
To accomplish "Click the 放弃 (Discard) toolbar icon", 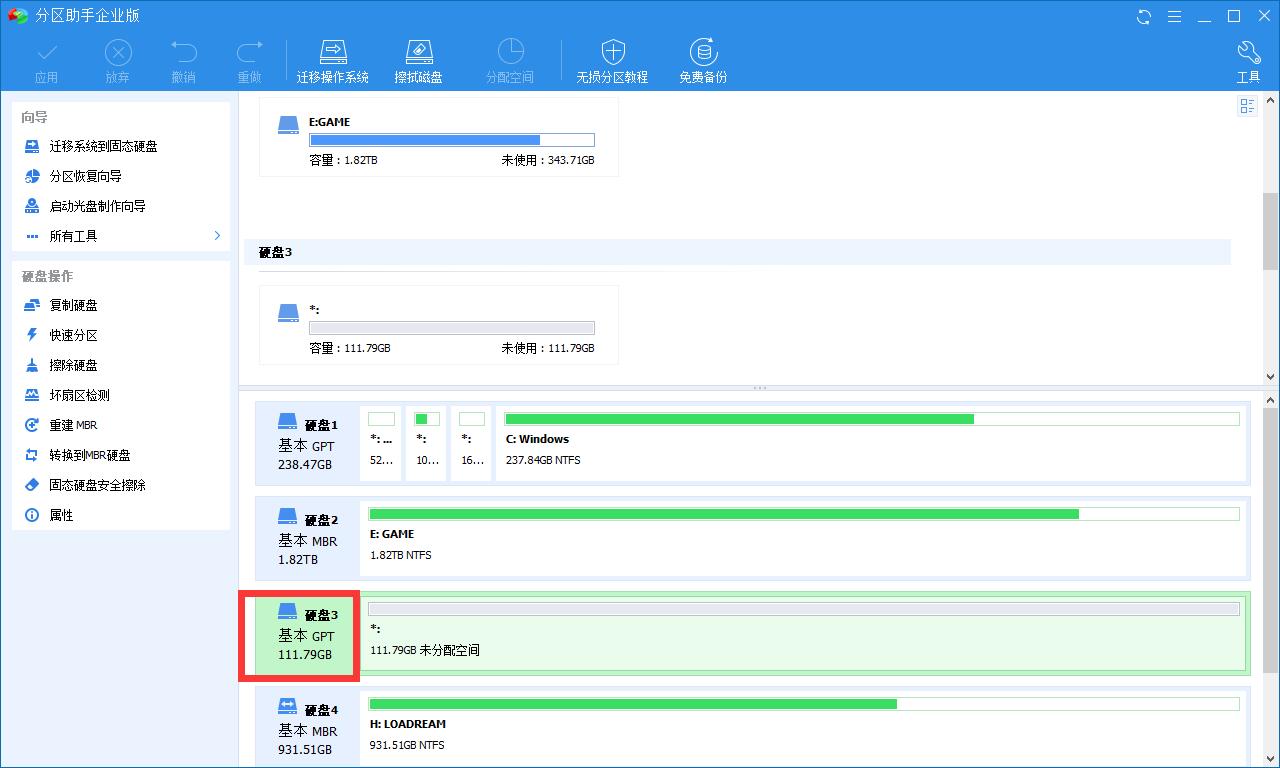I will click(118, 62).
